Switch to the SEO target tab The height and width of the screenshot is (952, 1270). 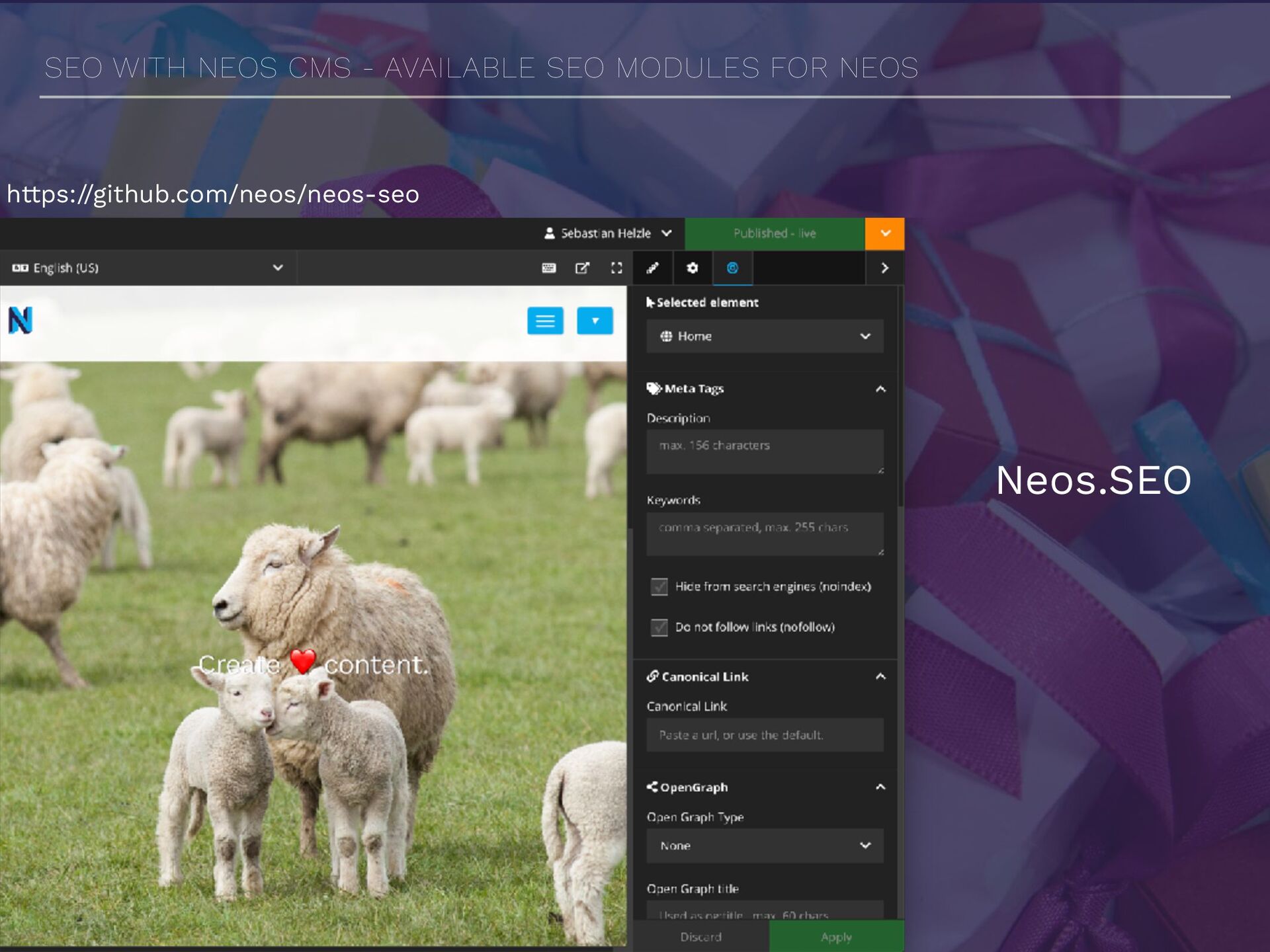pos(732,268)
